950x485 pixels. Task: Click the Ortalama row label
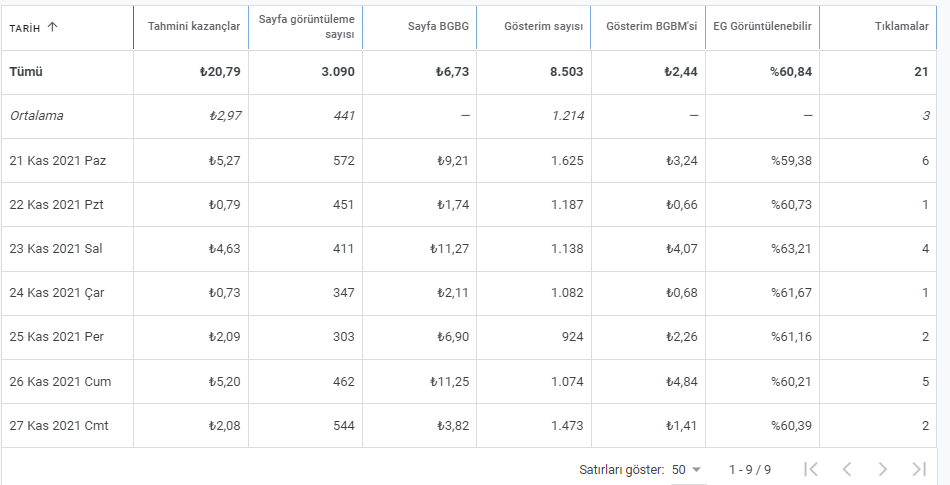[36, 116]
